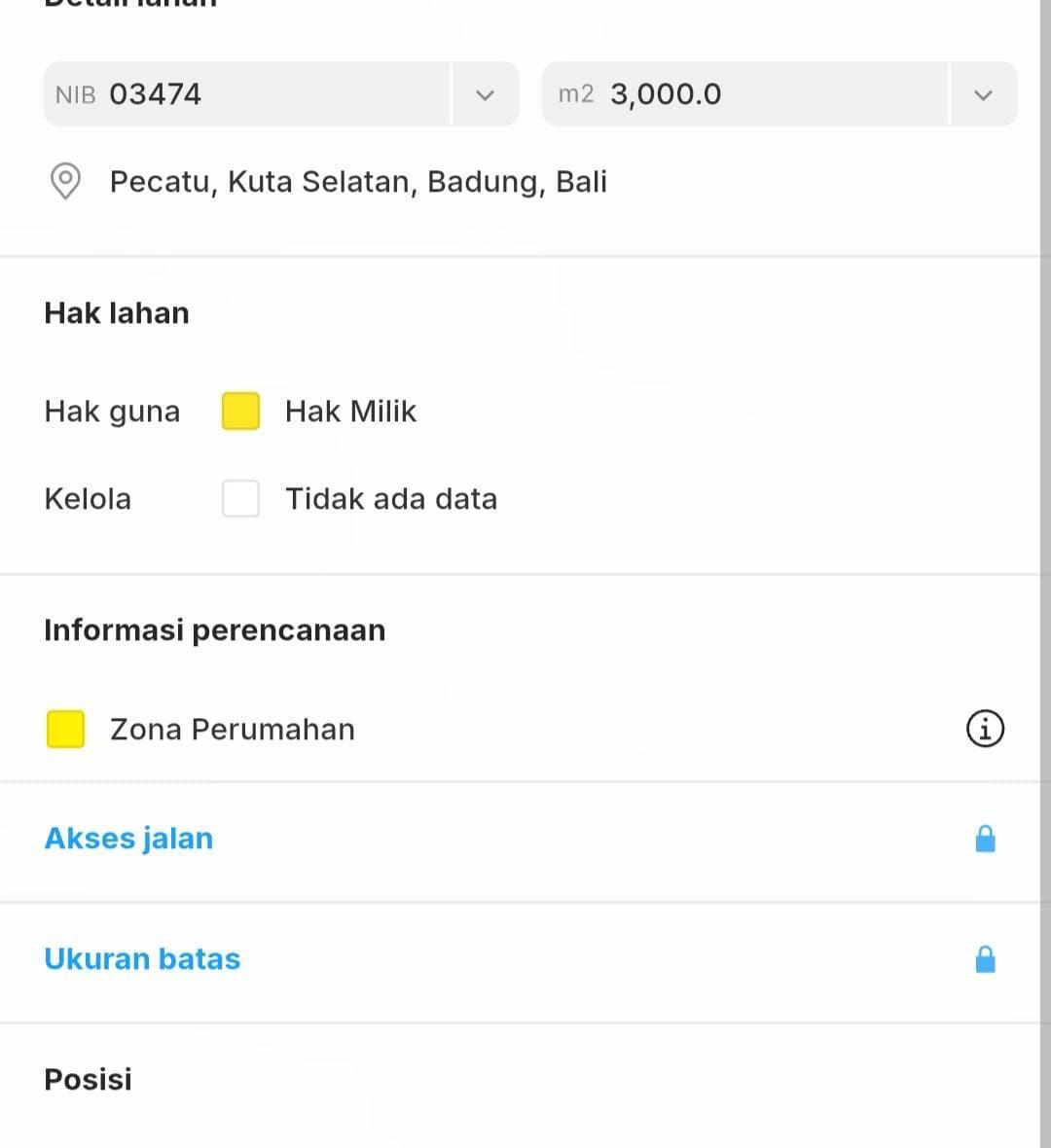
Task: Click the location pin icon
Action: pyautogui.click(x=65, y=181)
